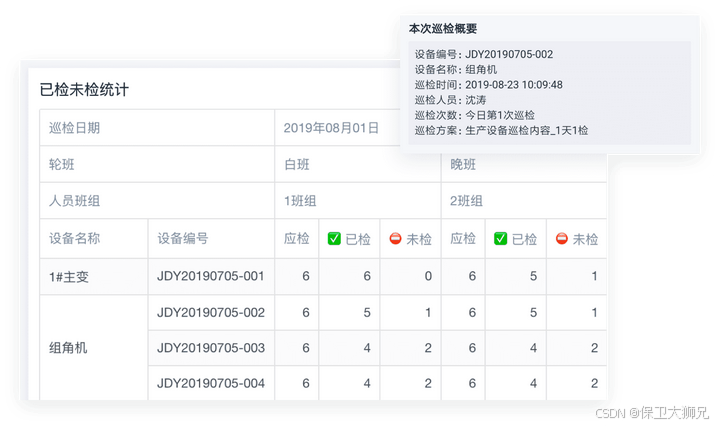Screen dimensions: 720x426
Task: Click the 巡检日期 row label
Action: tap(74, 128)
